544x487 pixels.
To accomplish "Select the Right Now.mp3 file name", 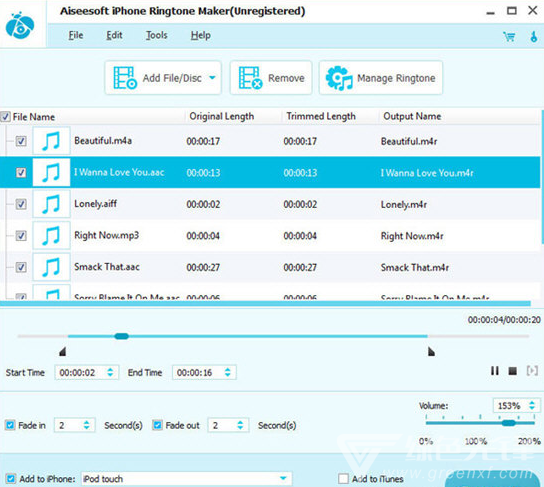I will 107,235.
